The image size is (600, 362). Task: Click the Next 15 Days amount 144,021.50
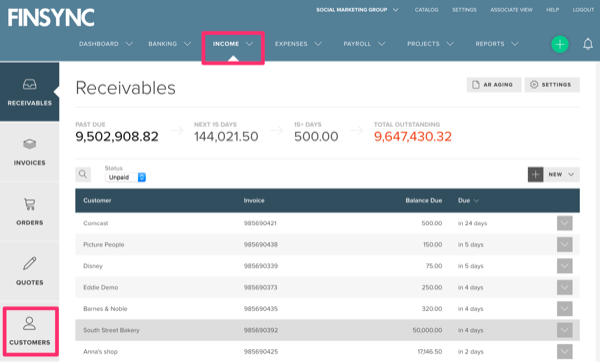[x=226, y=137]
